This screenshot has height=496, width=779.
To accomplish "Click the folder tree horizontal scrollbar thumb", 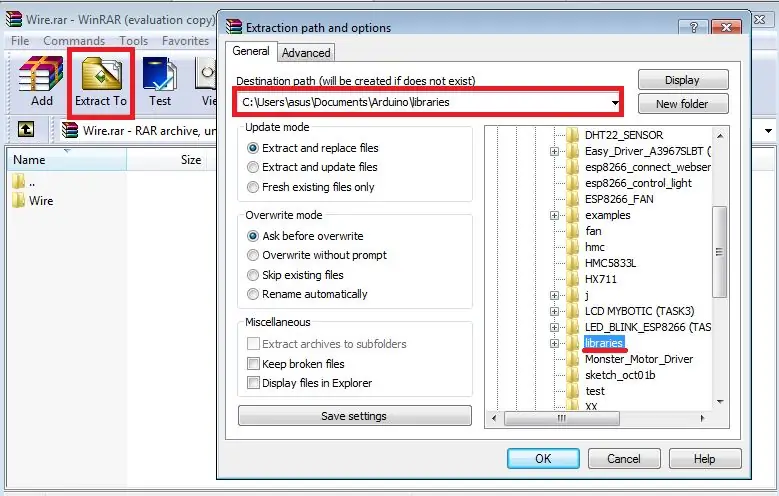I will 561,418.
